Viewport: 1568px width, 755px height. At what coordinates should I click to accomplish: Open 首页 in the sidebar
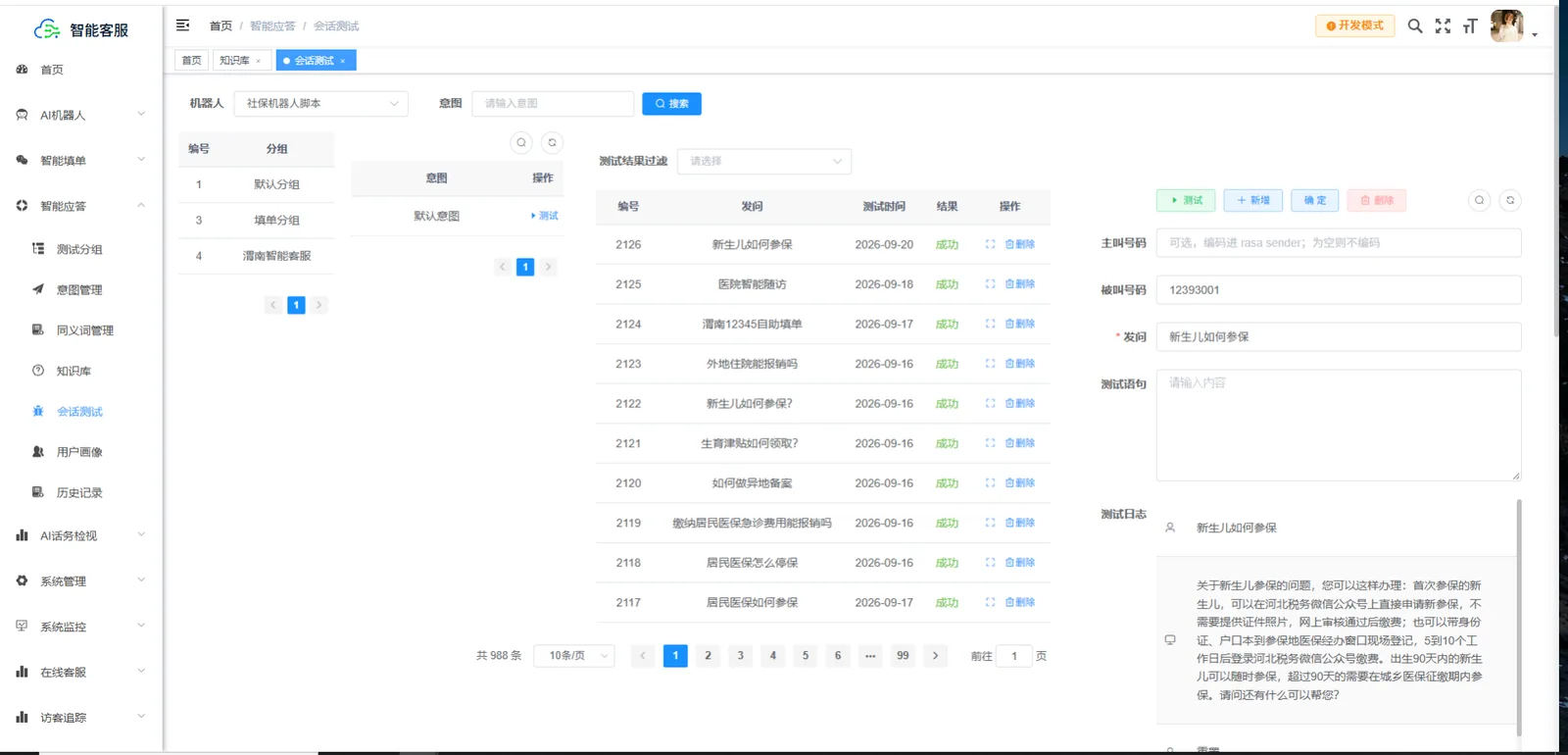[x=81, y=70]
